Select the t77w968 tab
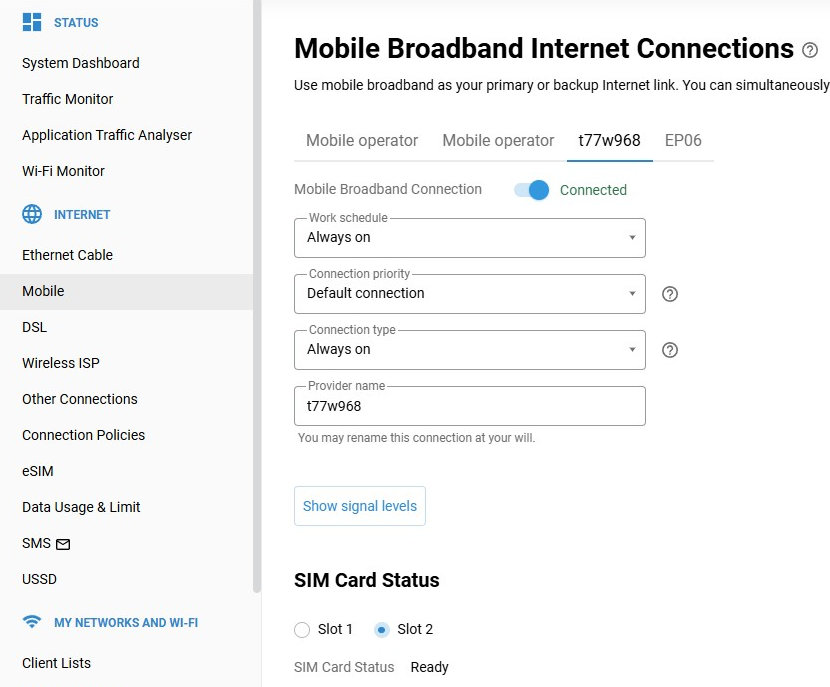This screenshot has height=687, width=830. tap(609, 141)
